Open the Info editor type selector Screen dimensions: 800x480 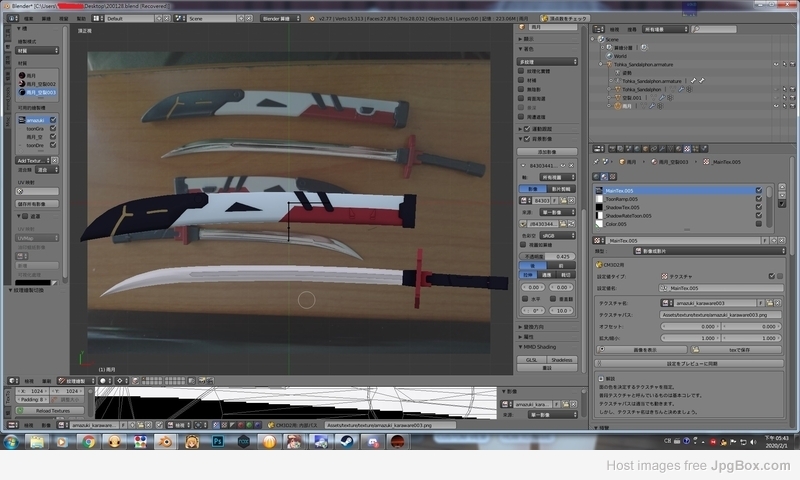click(x=13, y=18)
